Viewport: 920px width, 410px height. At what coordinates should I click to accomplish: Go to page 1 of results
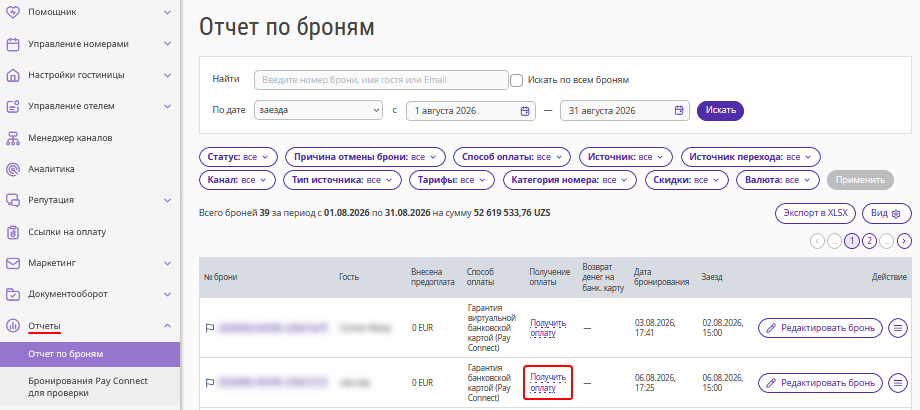tap(852, 240)
